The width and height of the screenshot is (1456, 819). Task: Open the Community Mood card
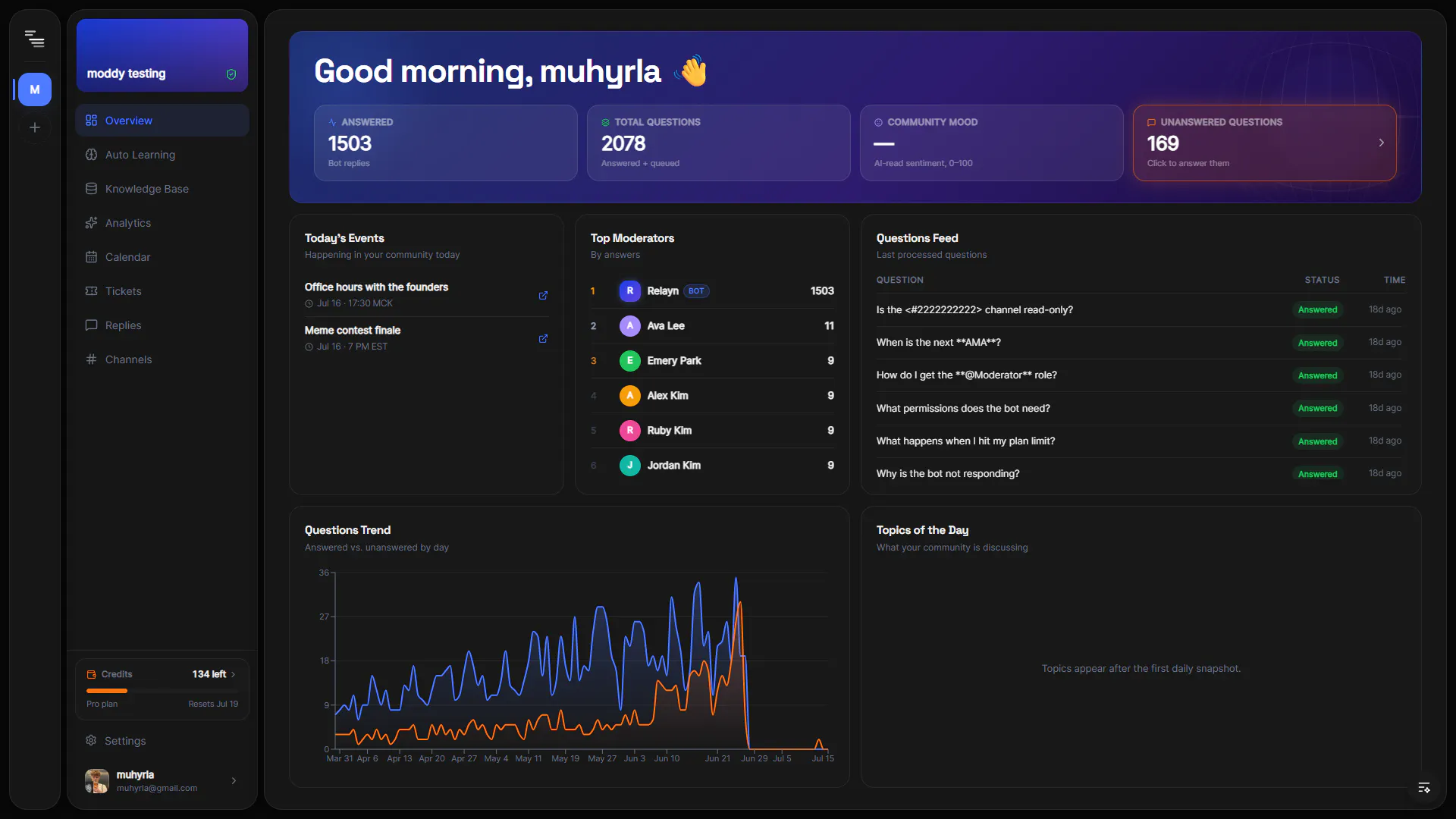coord(992,143)
